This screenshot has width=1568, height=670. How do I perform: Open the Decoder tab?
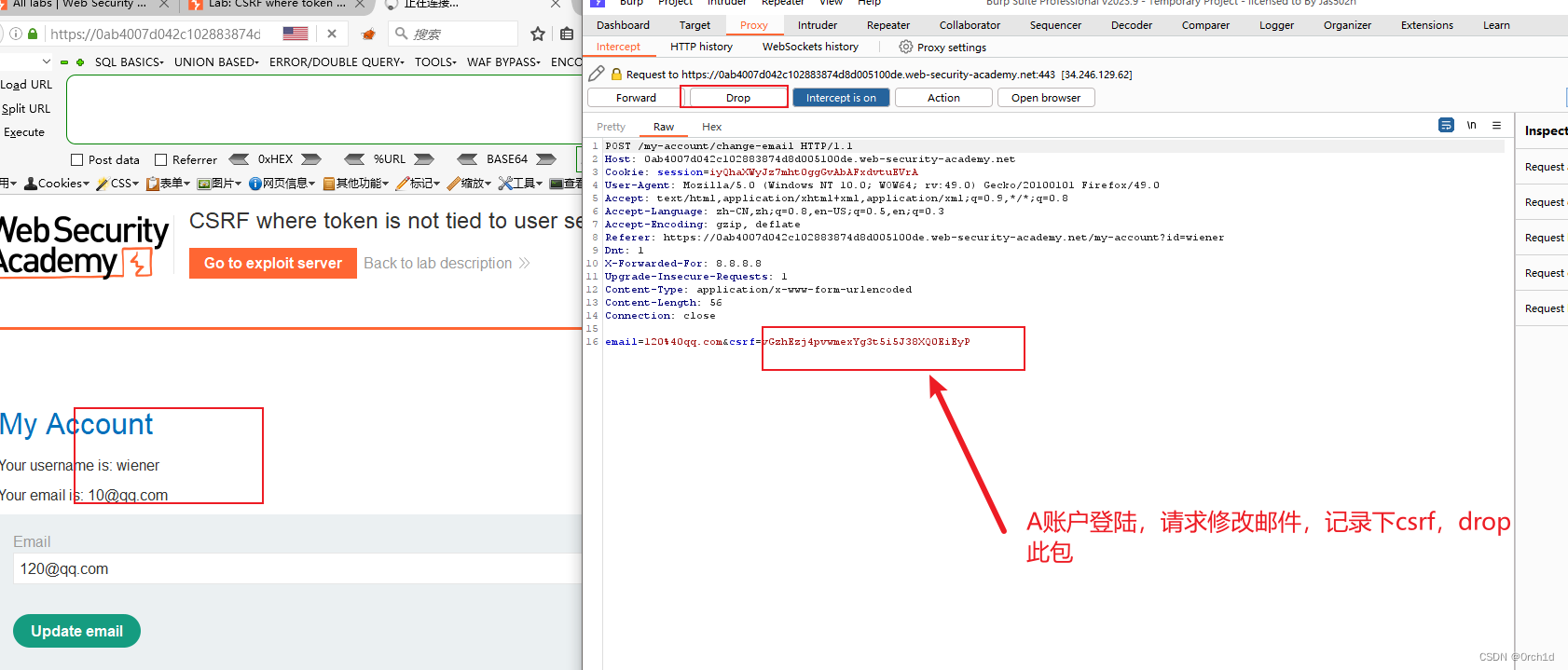(1132, 25)
